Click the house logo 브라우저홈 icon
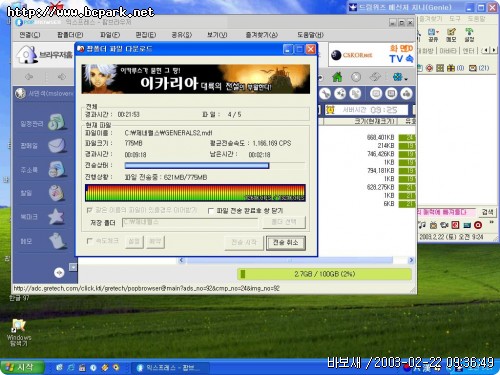The width and height of the screenshot is (500, 375). coord(26,54)
